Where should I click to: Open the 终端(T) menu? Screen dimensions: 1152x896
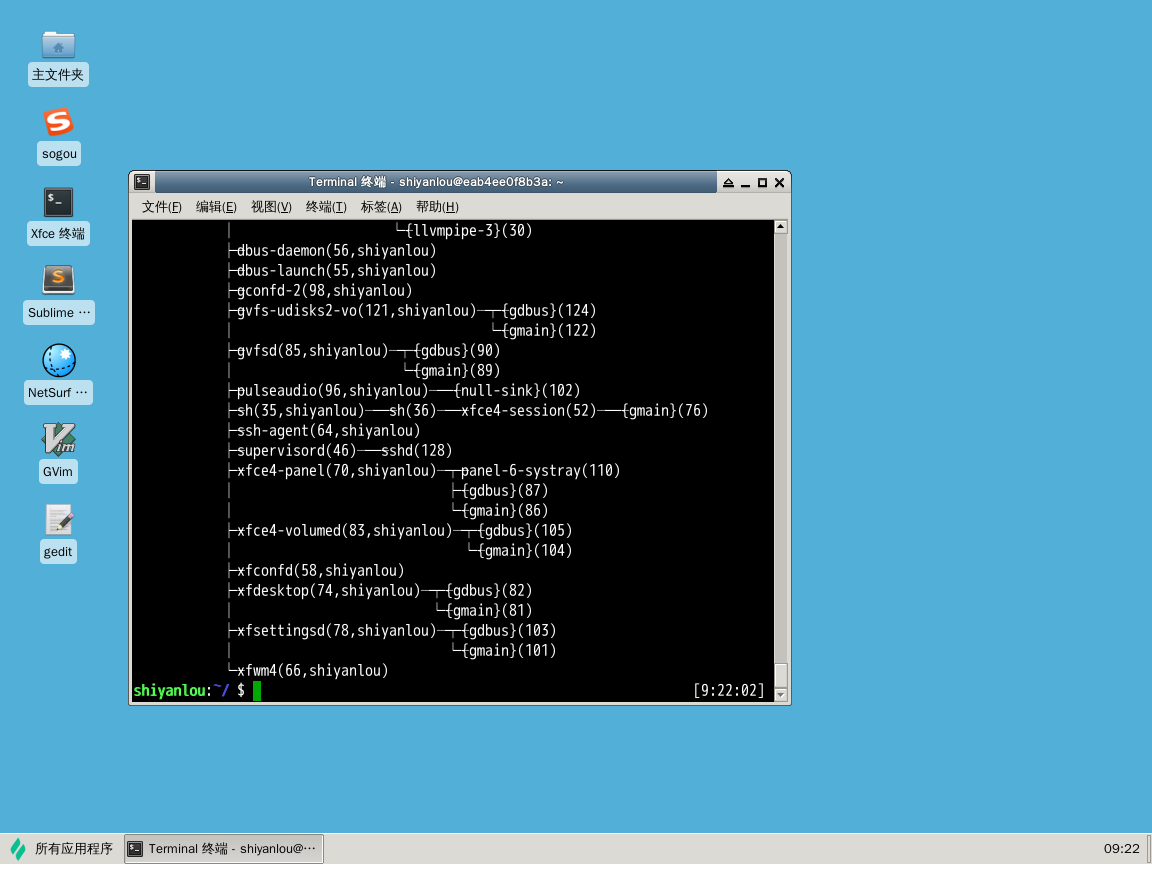click(325, 206)
